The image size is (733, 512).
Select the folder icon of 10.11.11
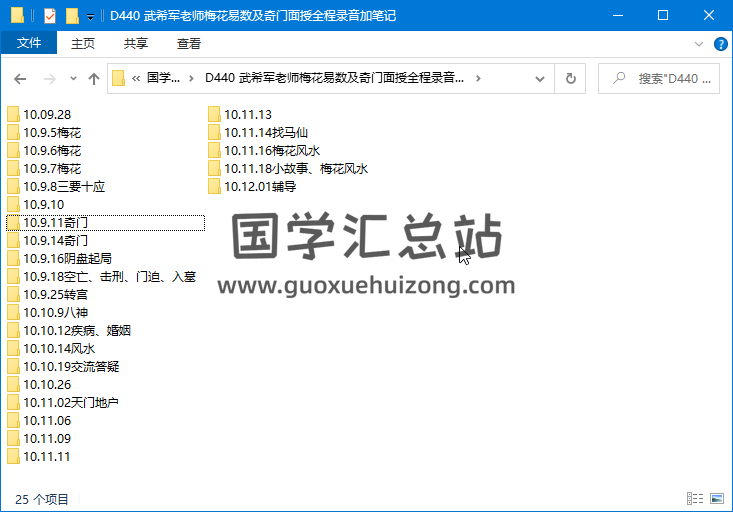pos(14,456)
